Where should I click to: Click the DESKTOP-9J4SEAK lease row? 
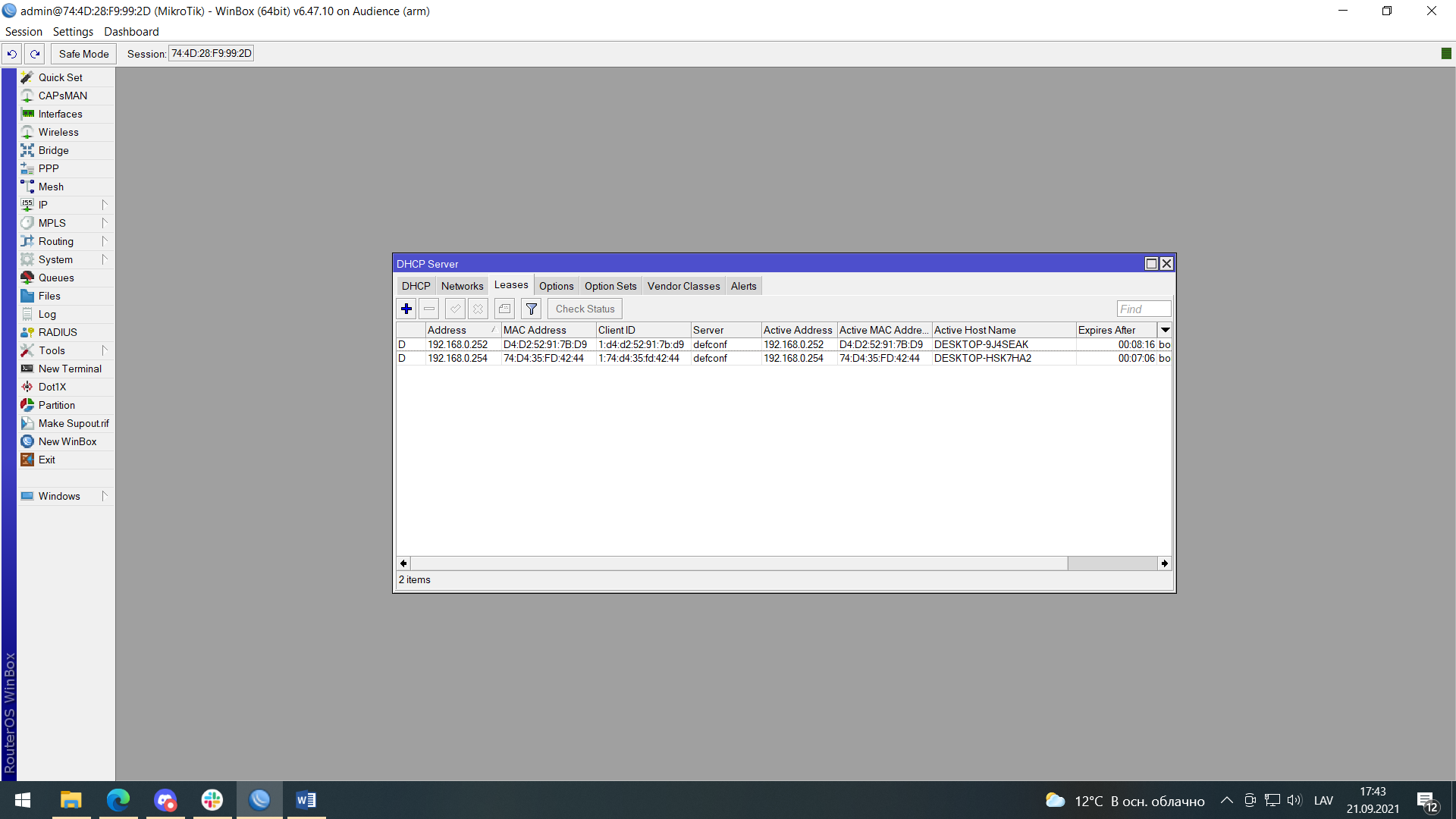point(783,344)
